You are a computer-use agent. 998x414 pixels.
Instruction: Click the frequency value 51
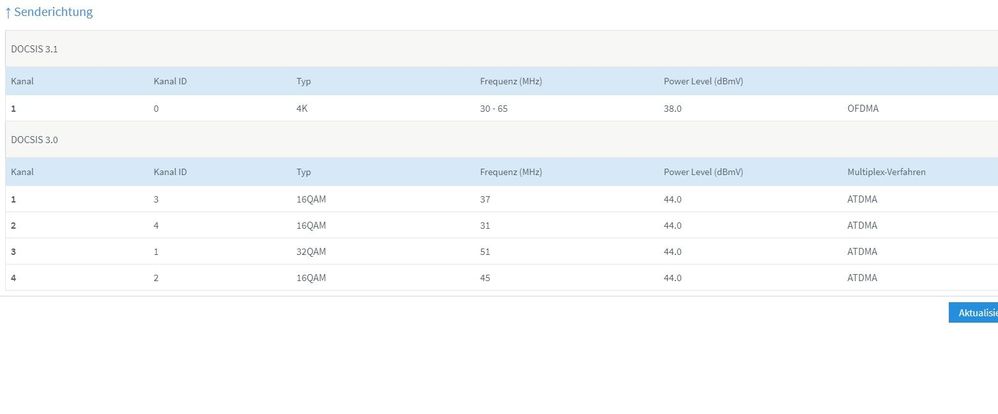click(485, 252)
